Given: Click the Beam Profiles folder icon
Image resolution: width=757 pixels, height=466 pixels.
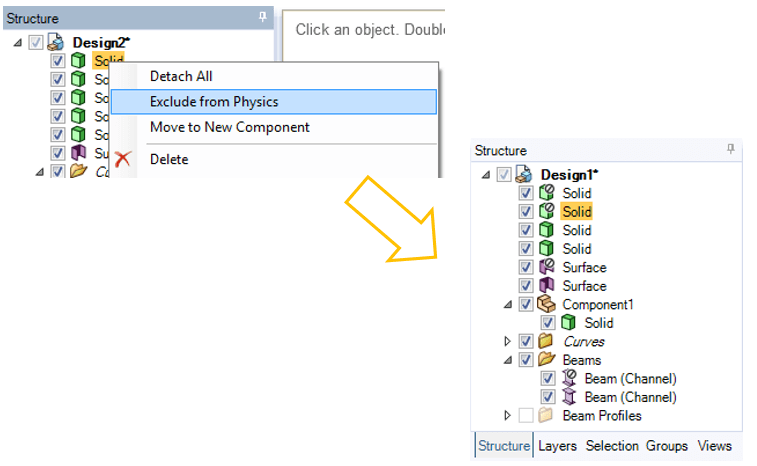Looking at the screenshot, I should point(546,415).
